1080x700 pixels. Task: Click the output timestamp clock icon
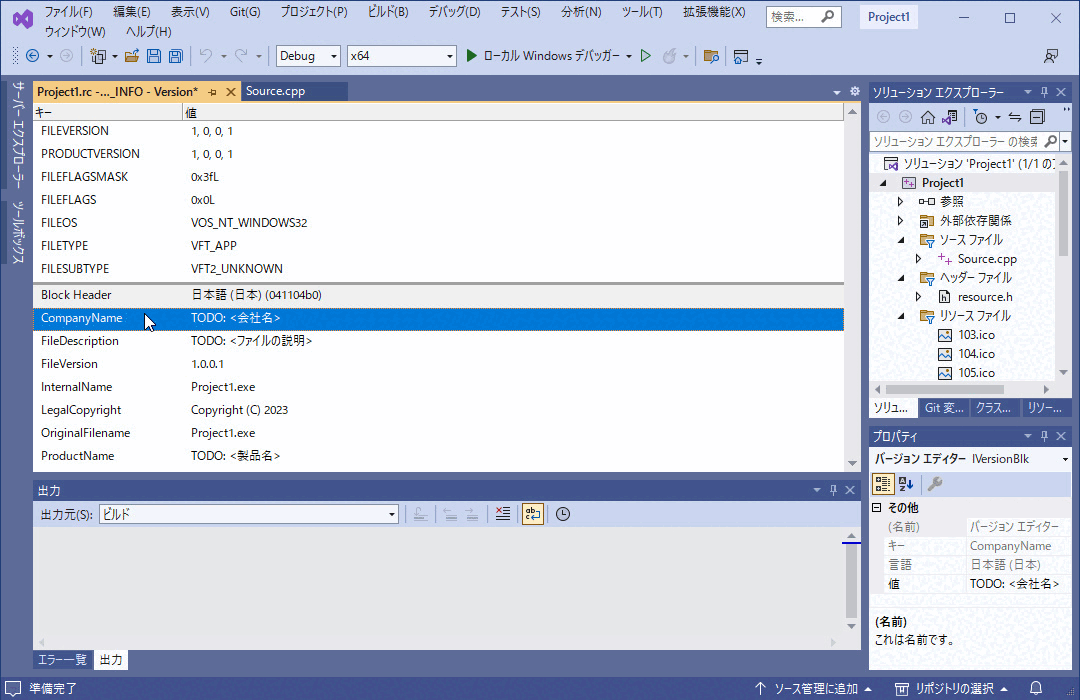(x=563, y=514)
